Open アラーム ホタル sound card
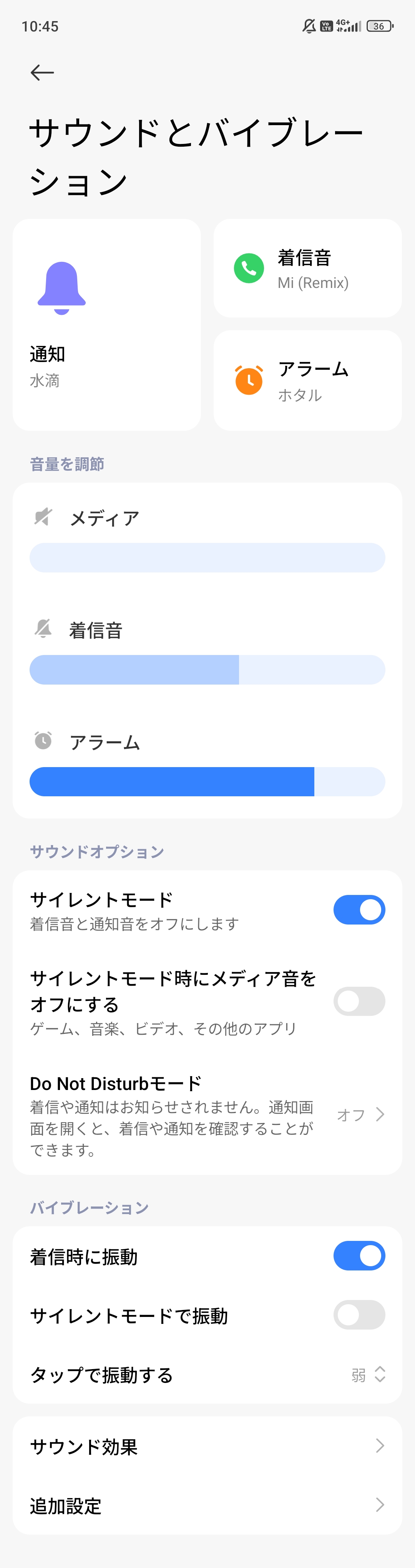 307,380
